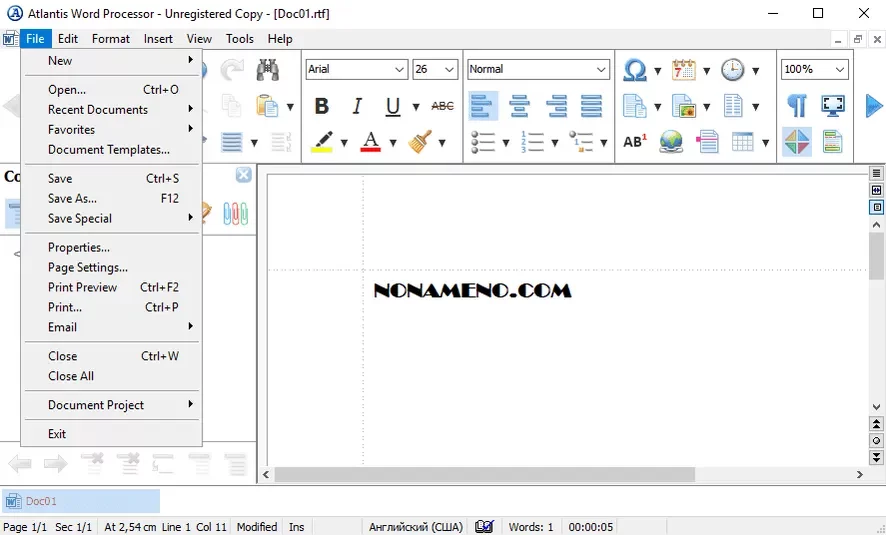Open the Insert Symbol omega tool

coord(634,70)
